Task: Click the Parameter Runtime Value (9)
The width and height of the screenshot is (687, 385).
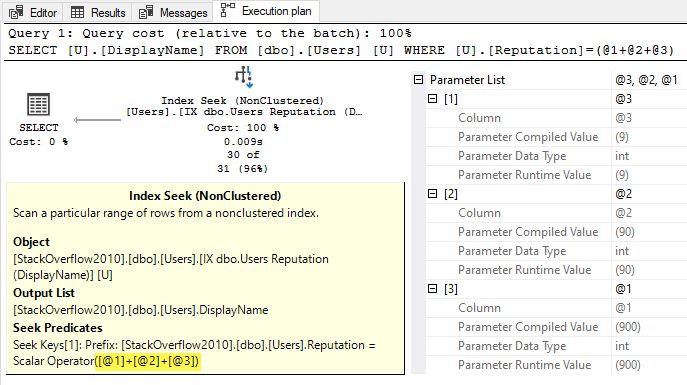Action: pyautogui.click(x=622, y=175)
